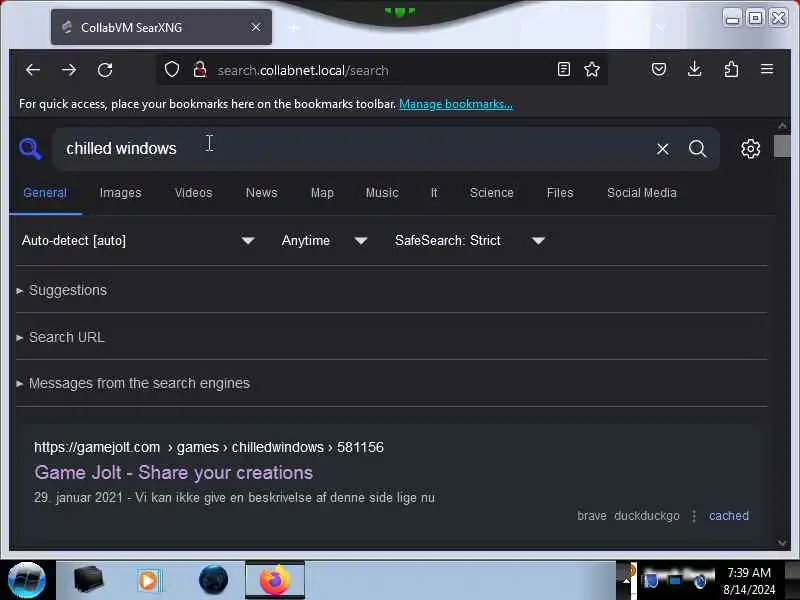800x600 pixels.
Task: Click the scrollbar up arrow
Action: (x=782, y=126)
